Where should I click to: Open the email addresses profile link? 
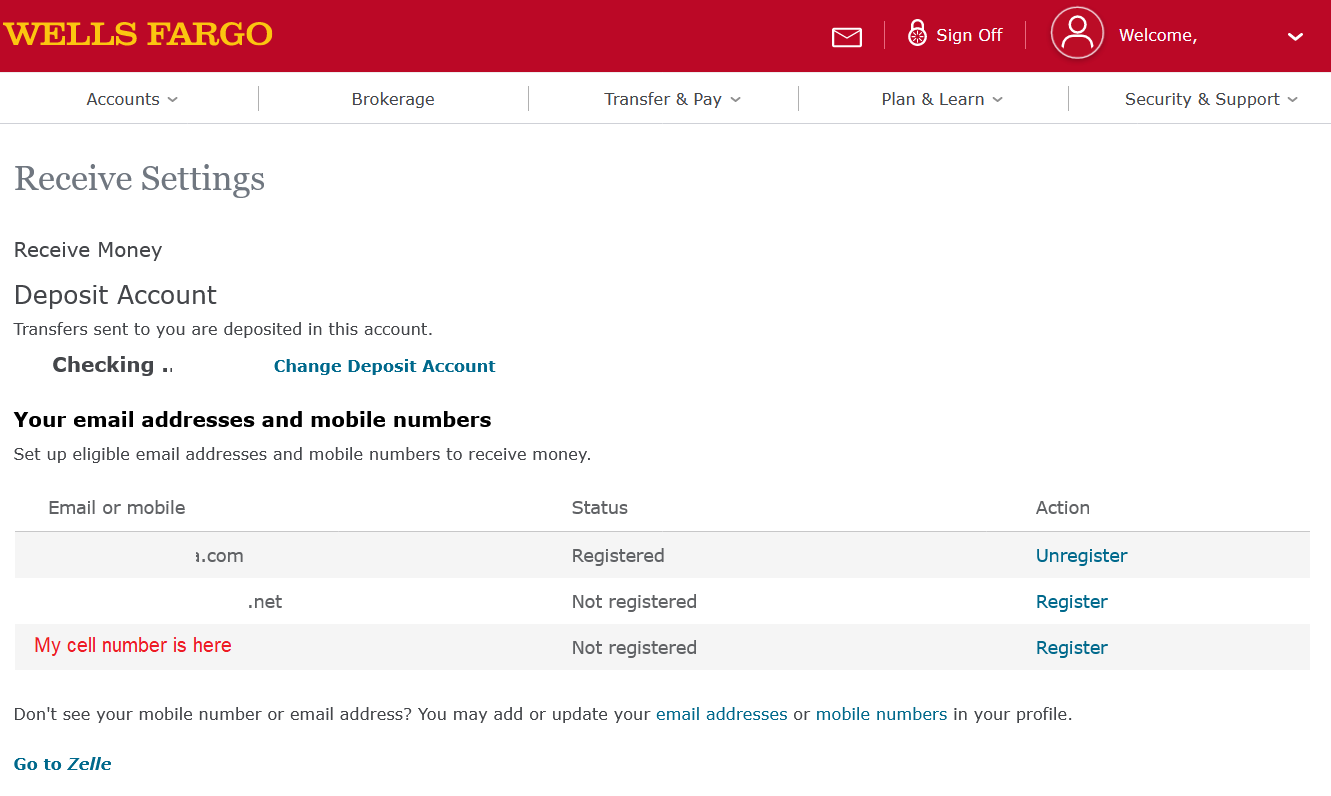(x=721, y=714)
